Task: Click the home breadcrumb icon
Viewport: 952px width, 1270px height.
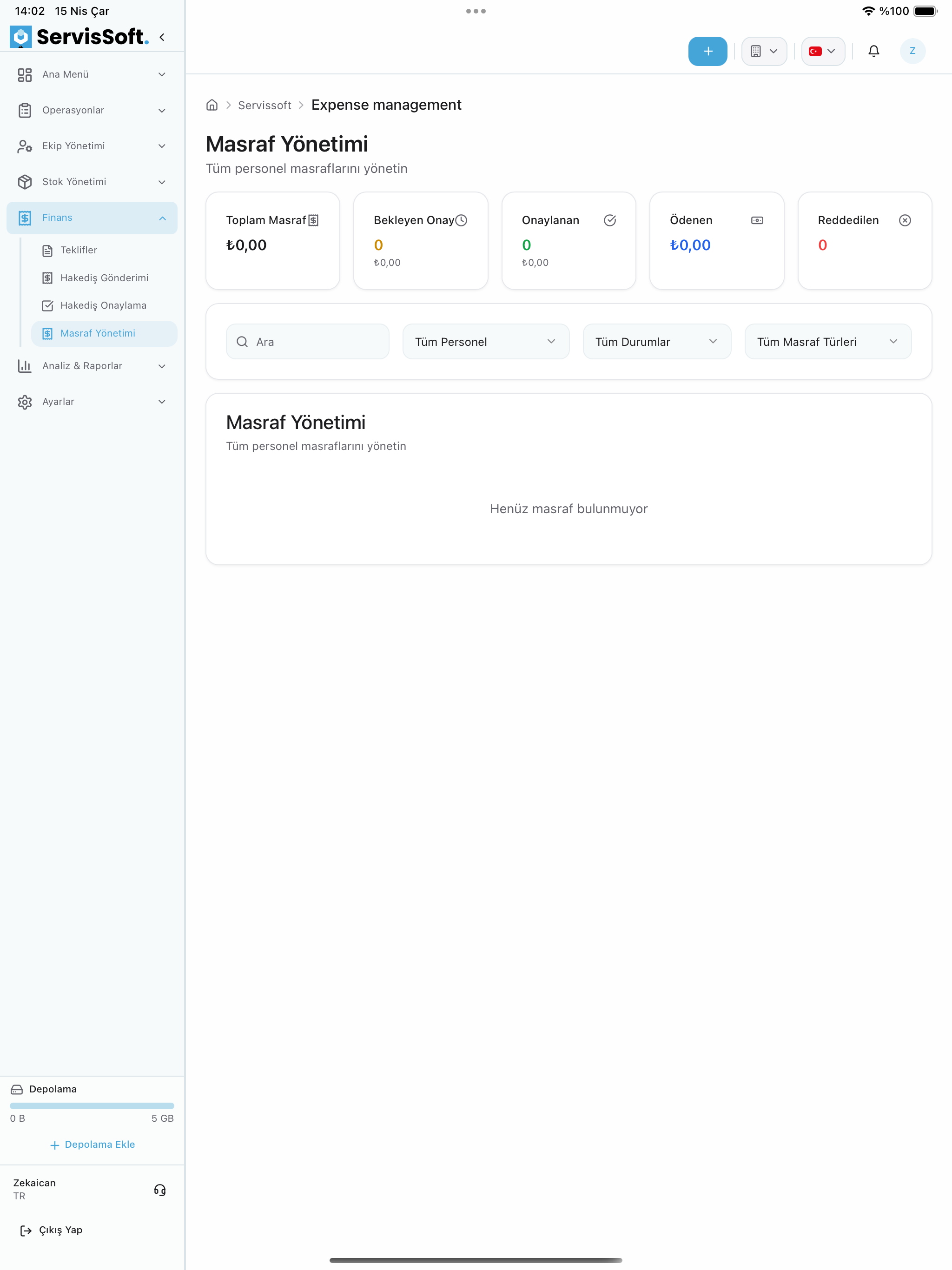Action: coord(212,105)
